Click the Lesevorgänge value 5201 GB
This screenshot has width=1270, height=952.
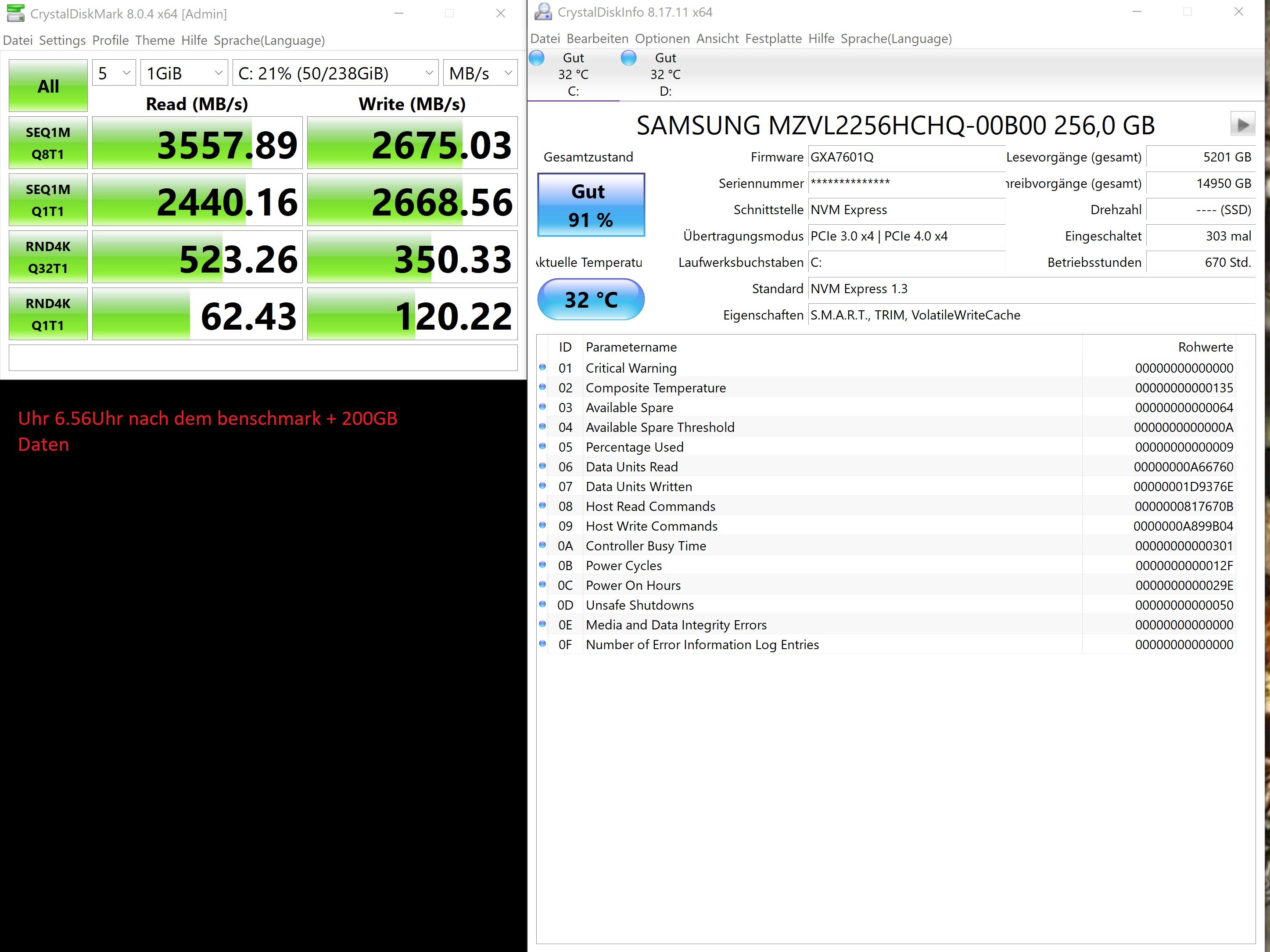[x=1201, y=157]
